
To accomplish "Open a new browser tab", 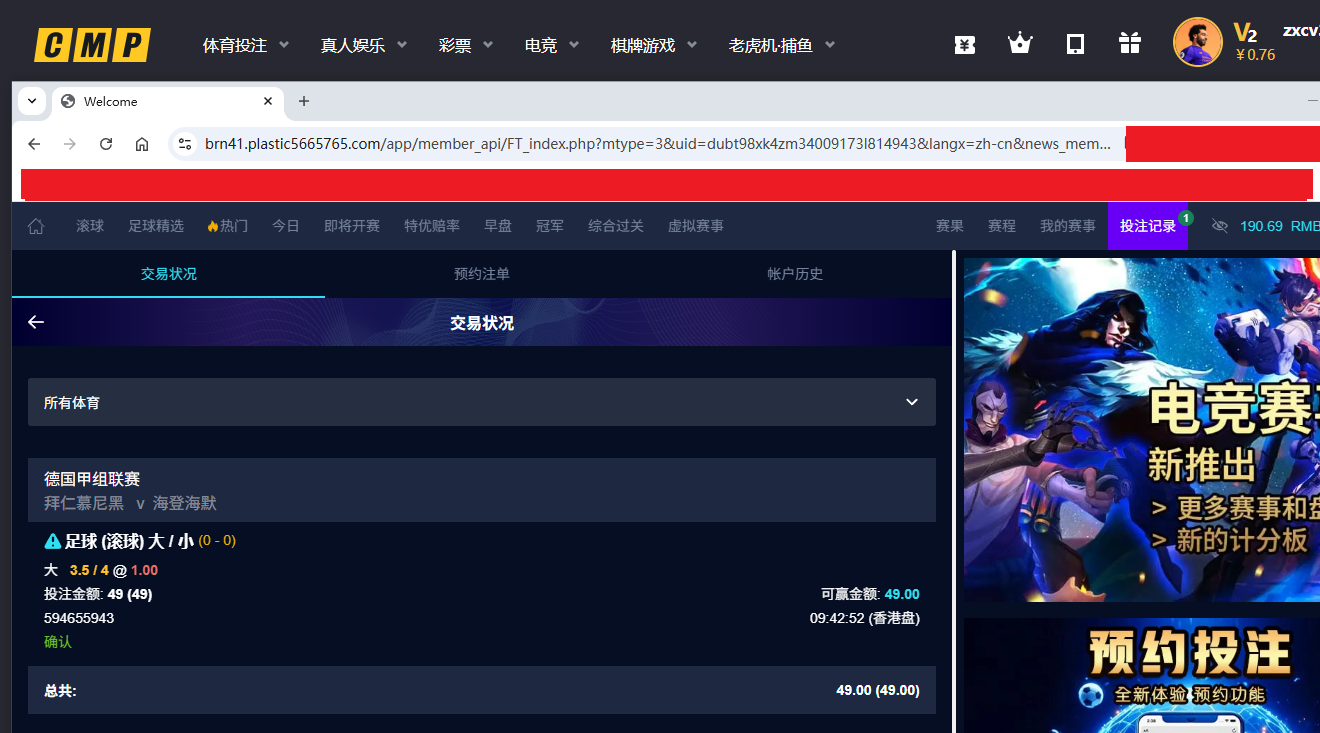I will pos(304,101).
